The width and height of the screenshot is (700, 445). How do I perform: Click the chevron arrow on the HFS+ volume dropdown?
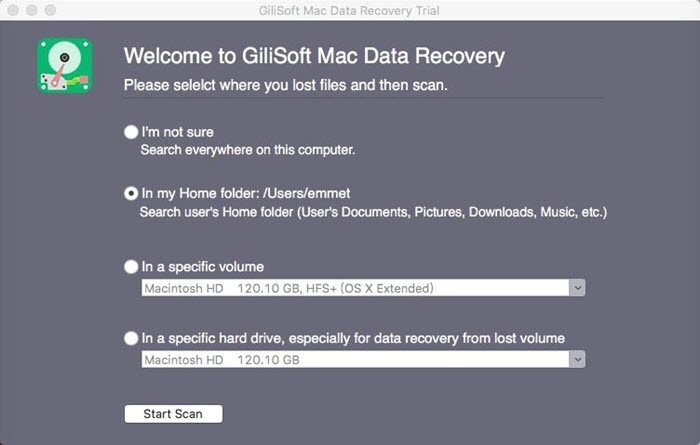pos(576,288)
